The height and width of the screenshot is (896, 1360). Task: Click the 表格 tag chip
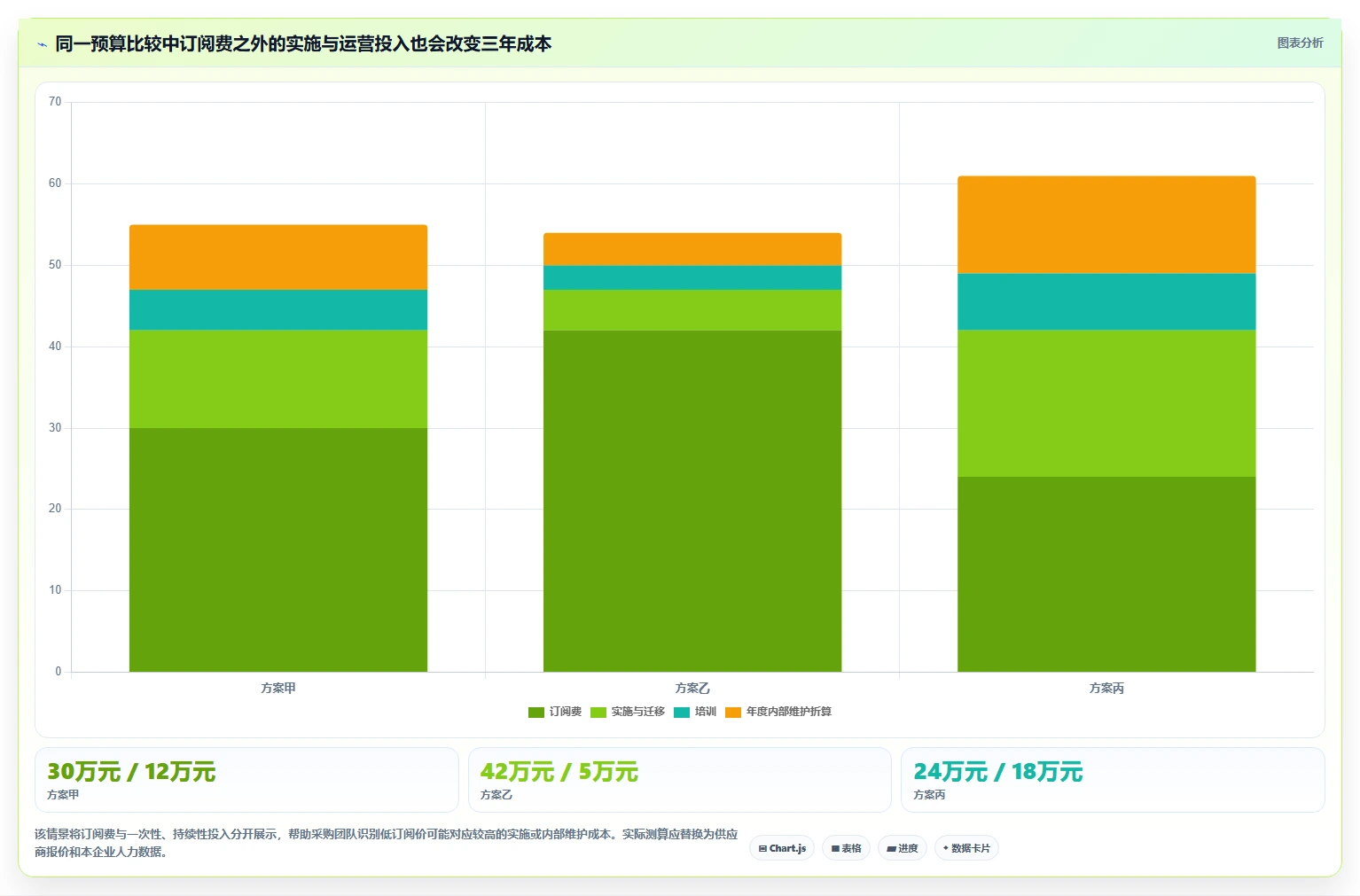pos(846,848)
